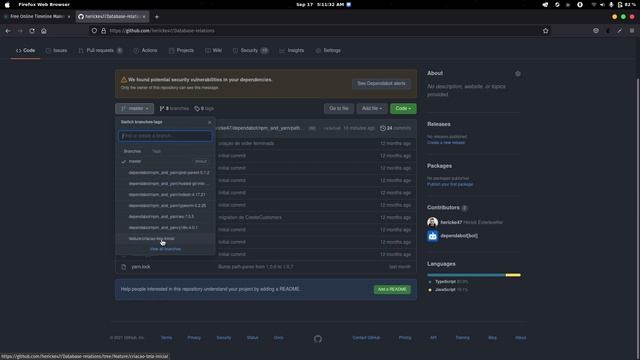Go back with the browser back arrow
The image size is (640, 360).
tap(8, 31)
